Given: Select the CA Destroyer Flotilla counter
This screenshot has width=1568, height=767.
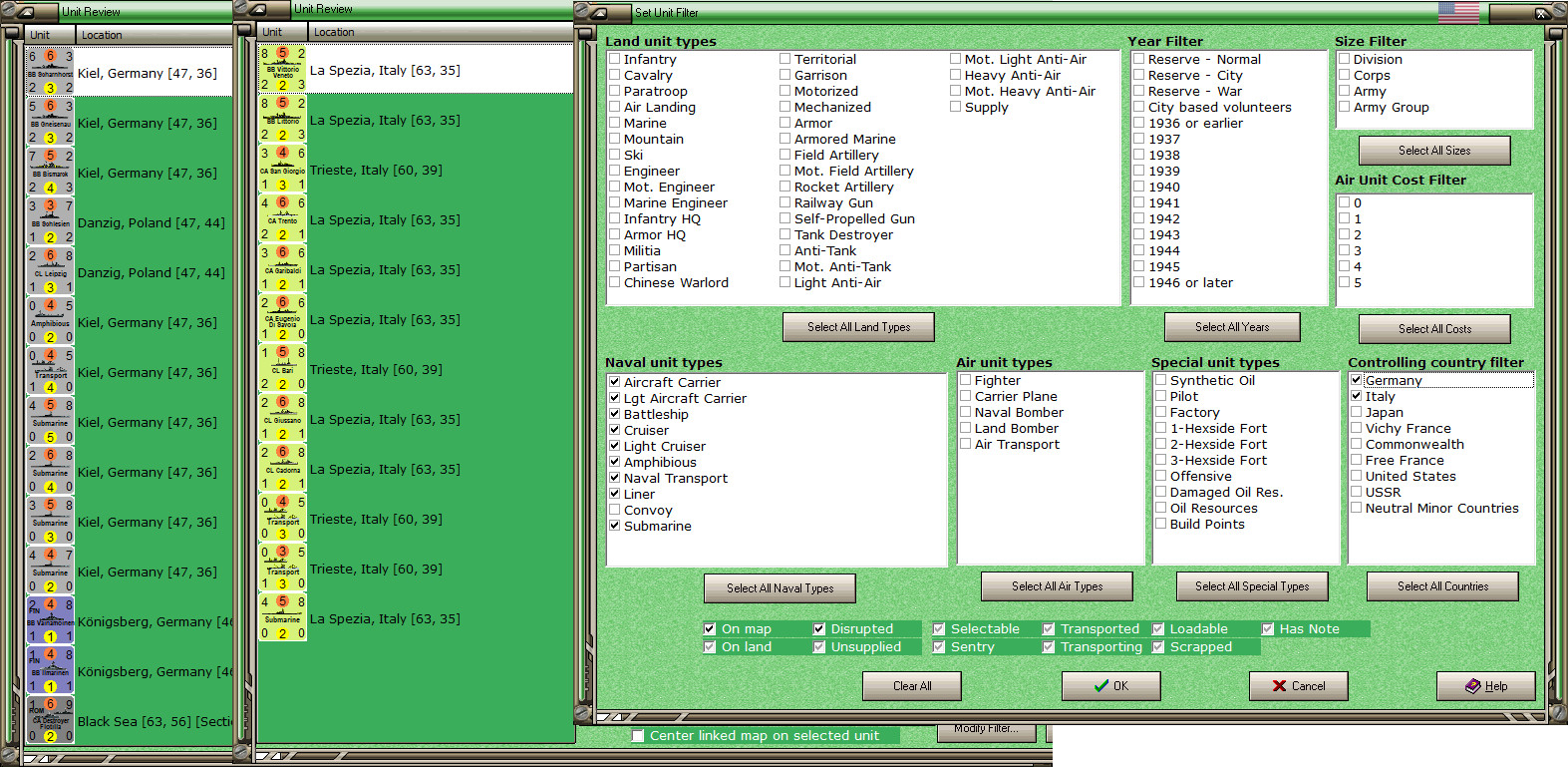Looking at the screenshot, I should tap(50, 720).
